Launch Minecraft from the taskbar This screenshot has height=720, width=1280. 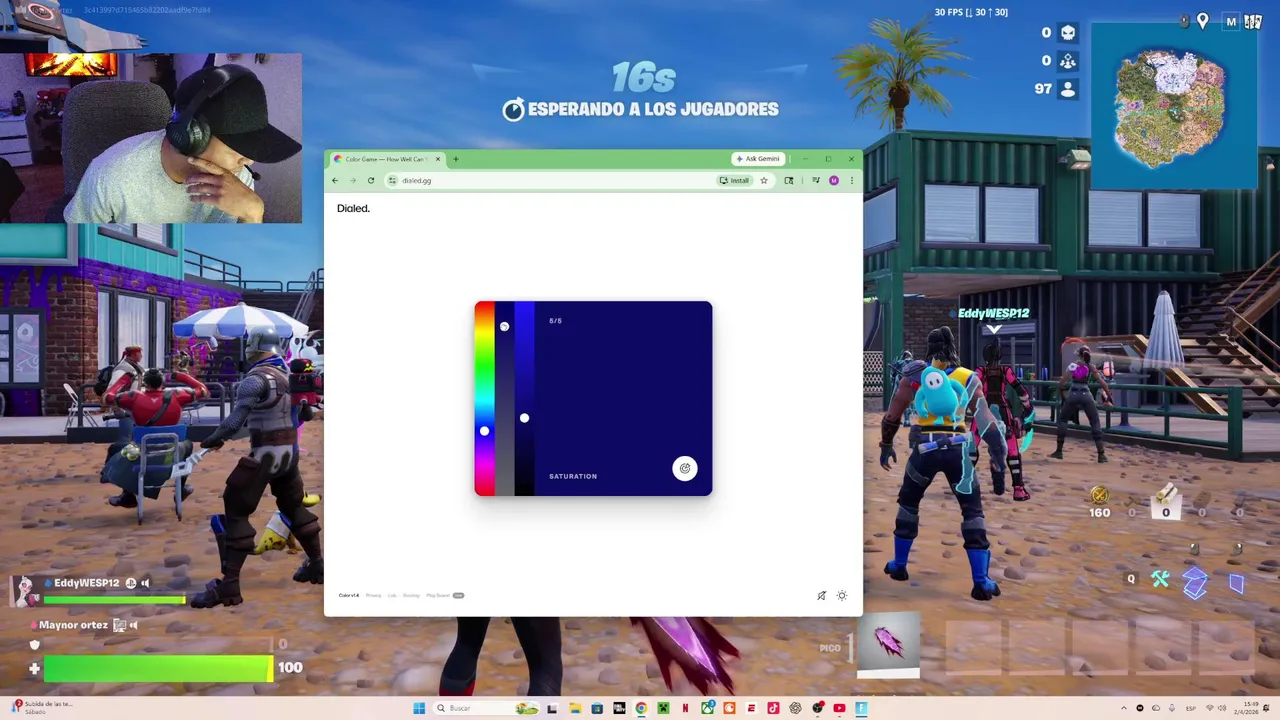[663, 708]
